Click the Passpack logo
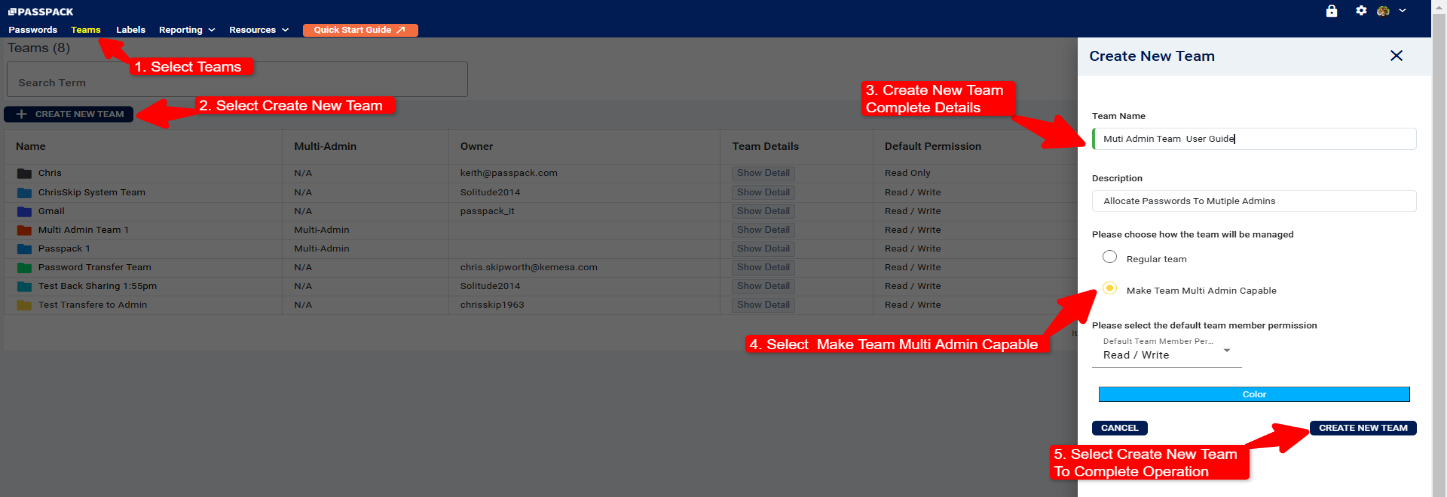 [40, 12]
